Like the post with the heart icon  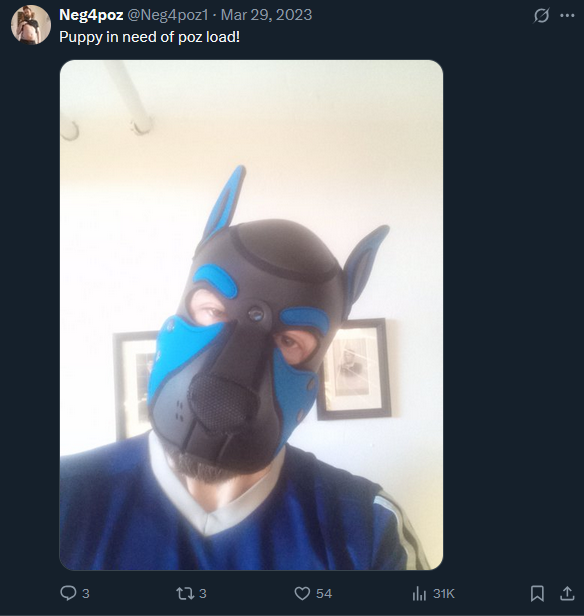302,593
